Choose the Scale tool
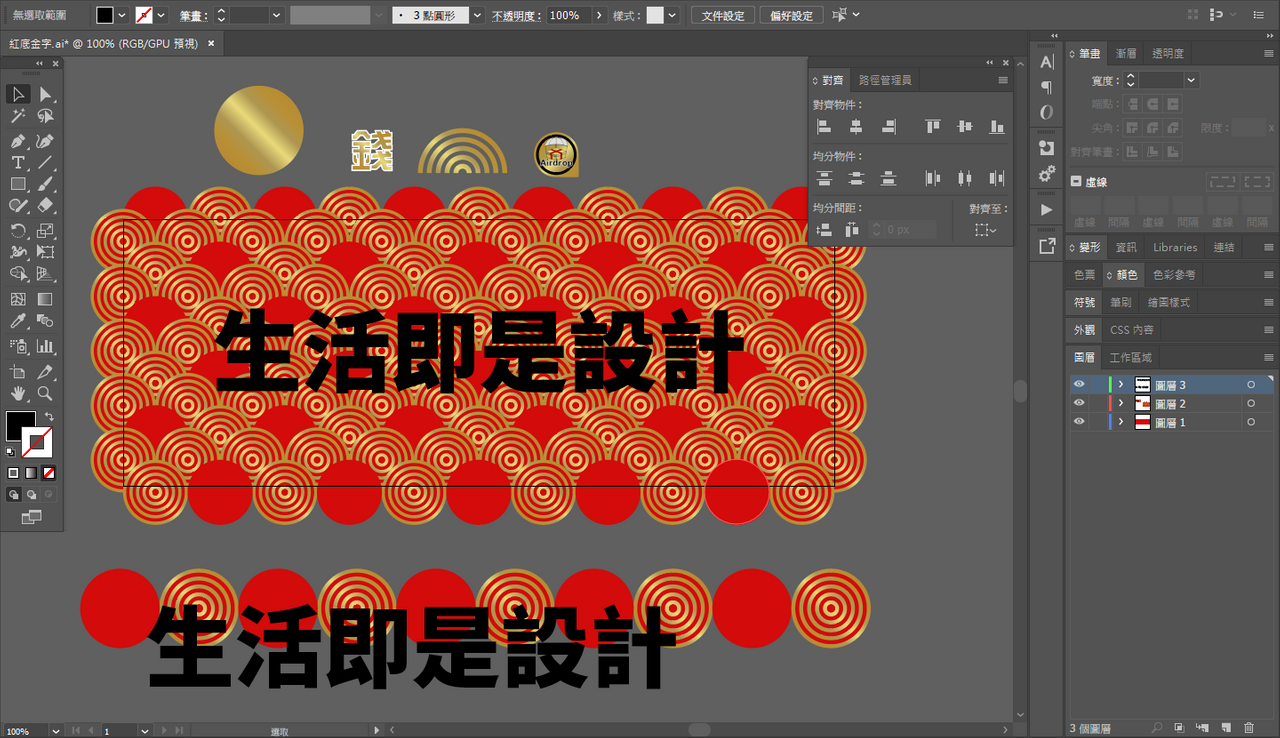1280x738 pixels. tap(45, 231)
